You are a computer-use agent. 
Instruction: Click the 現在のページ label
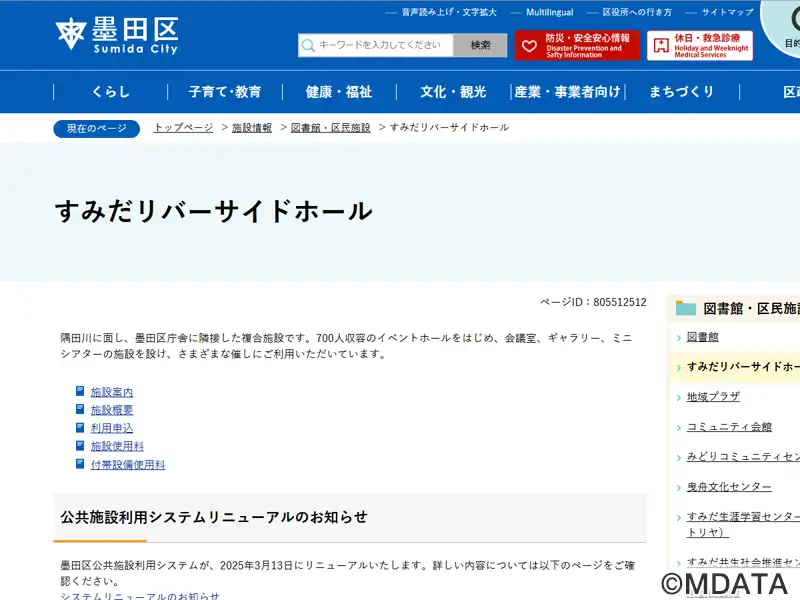(x=96, y=129)
